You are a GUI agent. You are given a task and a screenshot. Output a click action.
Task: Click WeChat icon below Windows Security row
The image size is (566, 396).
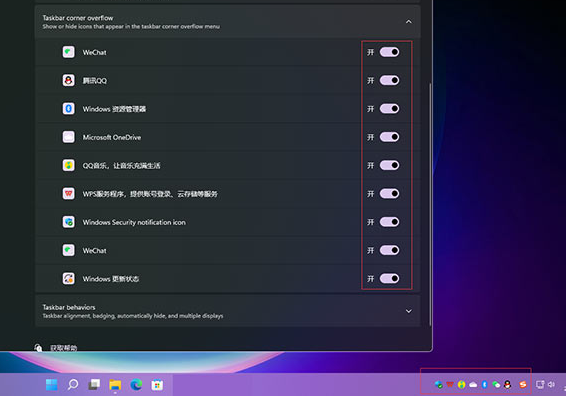(69, 250)
